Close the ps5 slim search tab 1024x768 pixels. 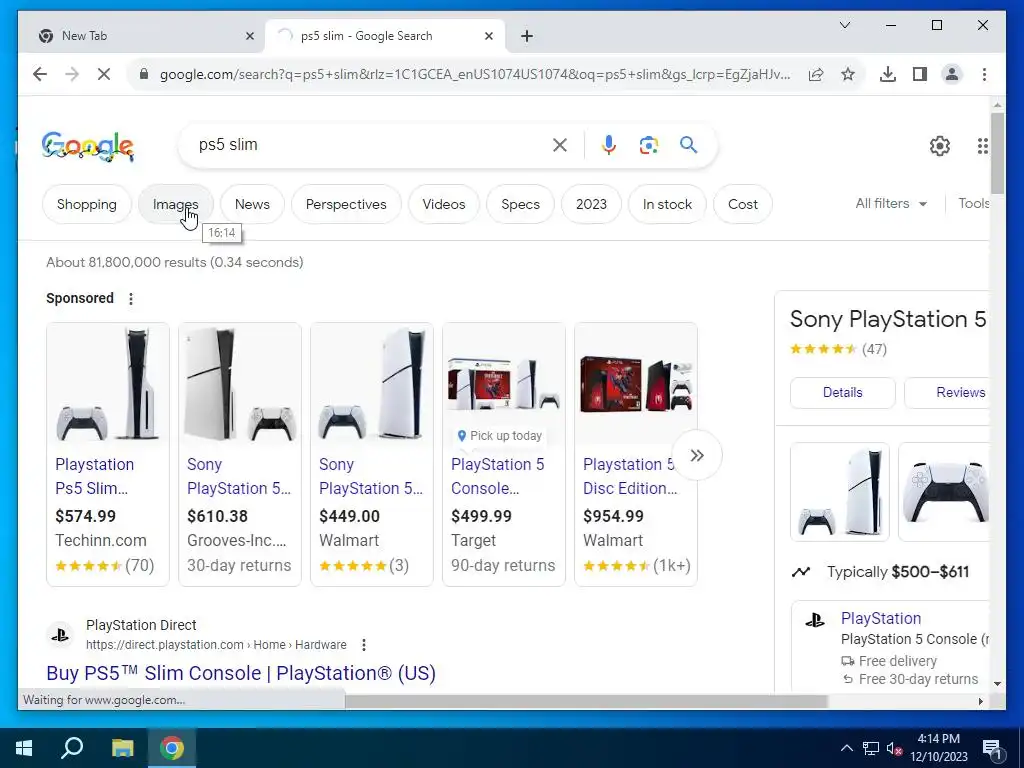coord(488,36)
